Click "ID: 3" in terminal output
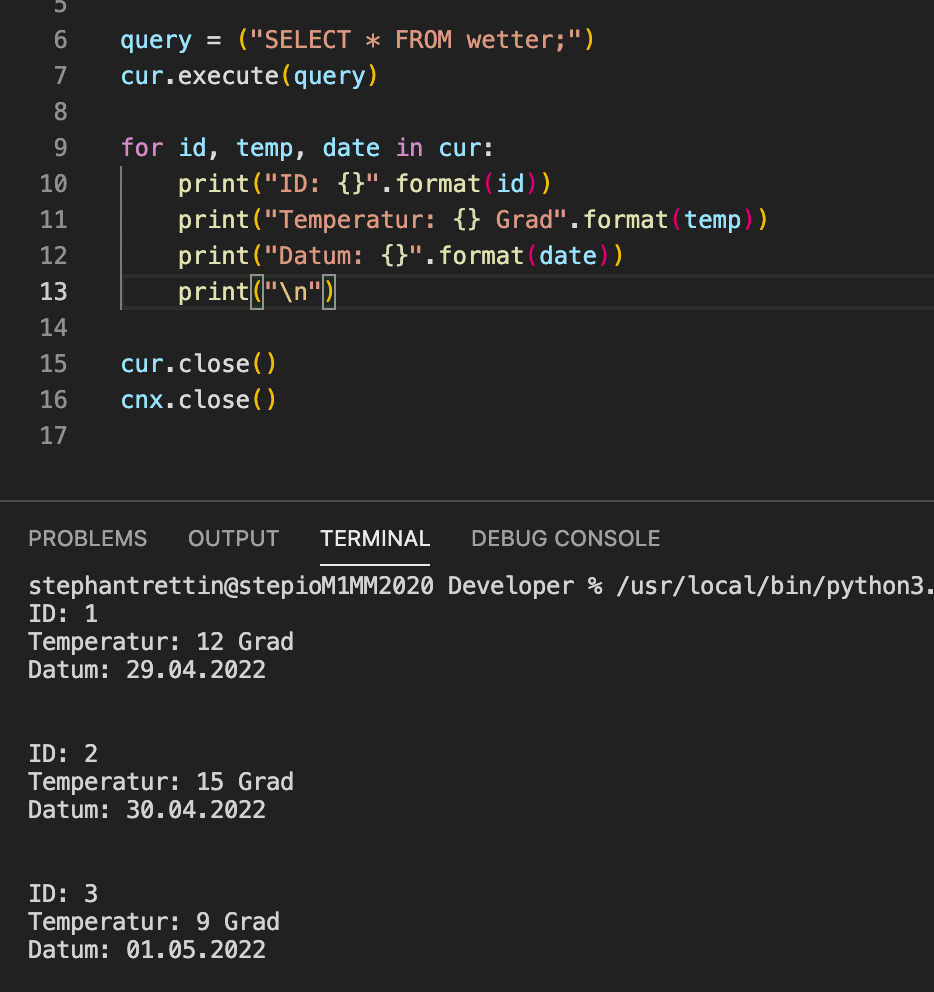Viewport: 934px width, 992px height. 63,893
